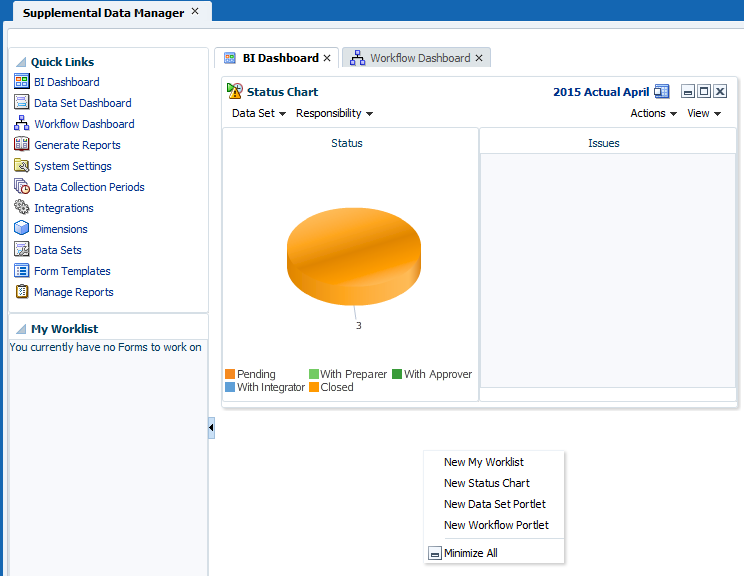
Task: Open the Data Sets link
Action: coord(57,250)
